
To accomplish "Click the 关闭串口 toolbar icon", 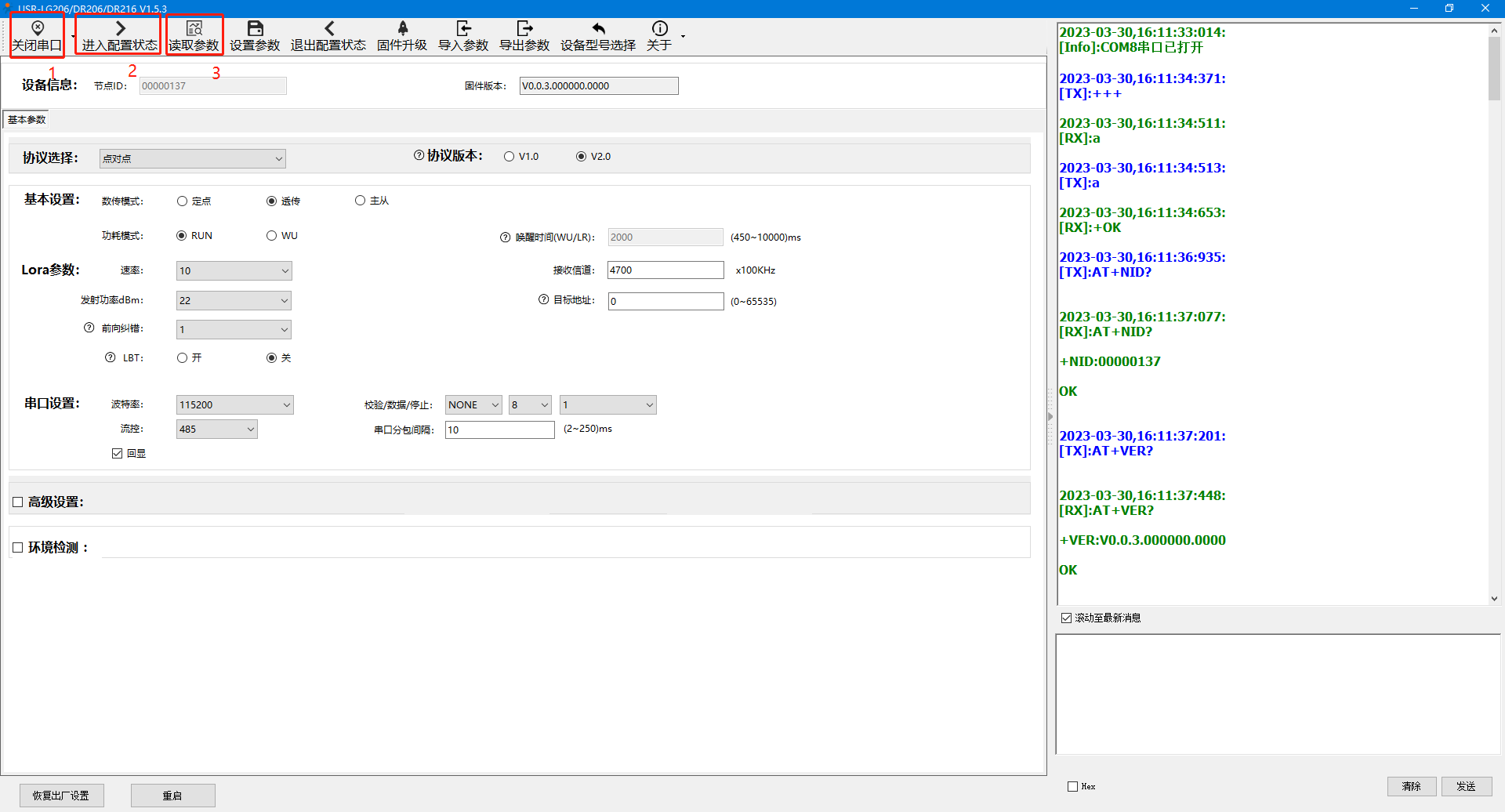I will pyautogui.click(x=37, y=37).
